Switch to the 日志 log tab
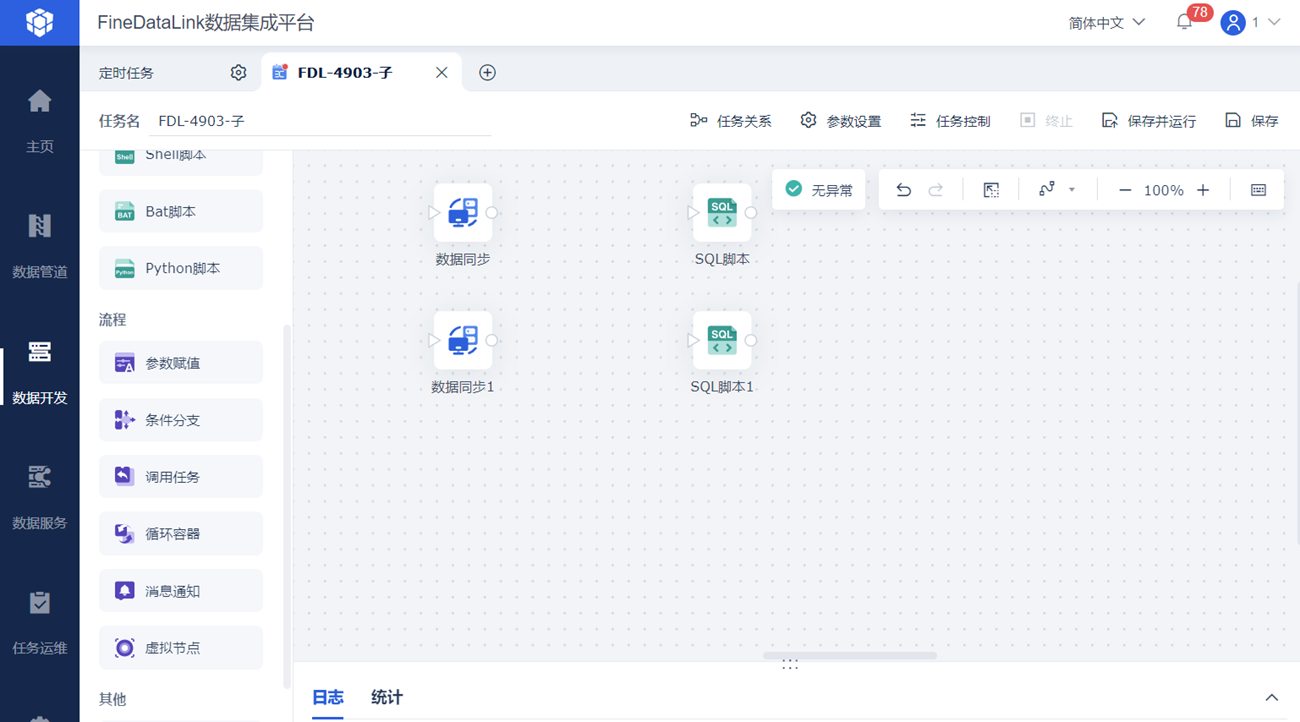The image size is (1300, 722). click(x=328, y=697)
